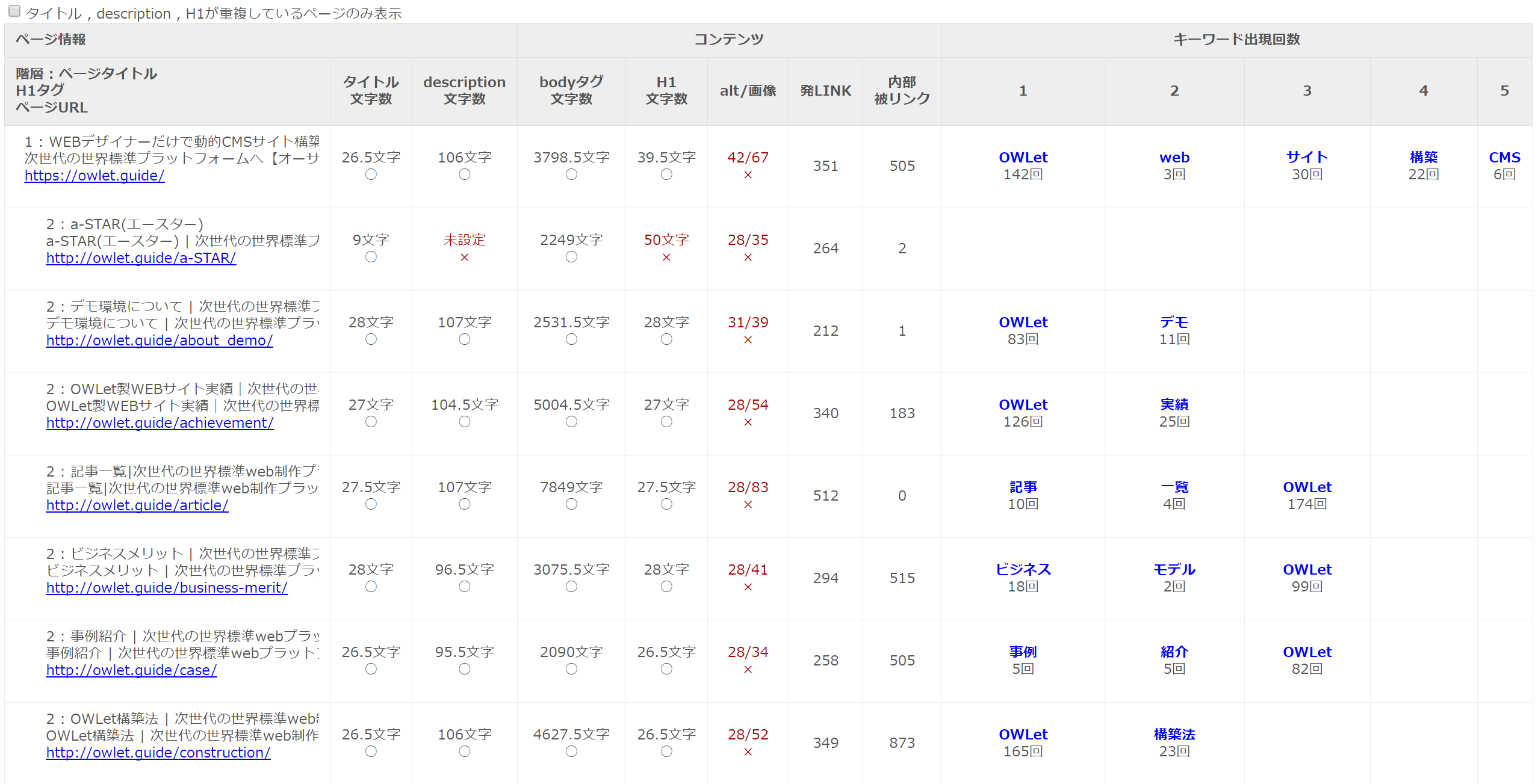Screen dimensions: 1538x784
Task: Click the × icon under alt/画像 42/67
Action: (x=748, y=175)
